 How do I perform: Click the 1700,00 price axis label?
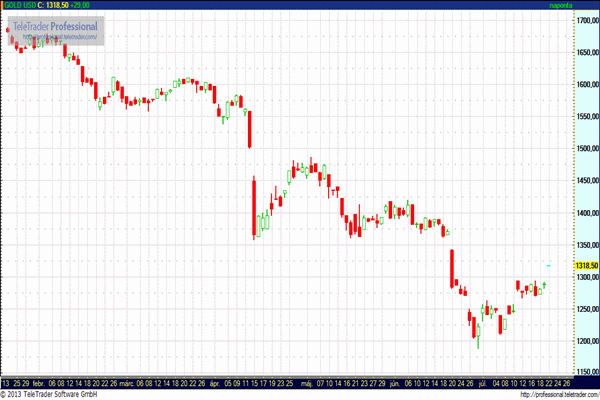click(x=585, y=20)
